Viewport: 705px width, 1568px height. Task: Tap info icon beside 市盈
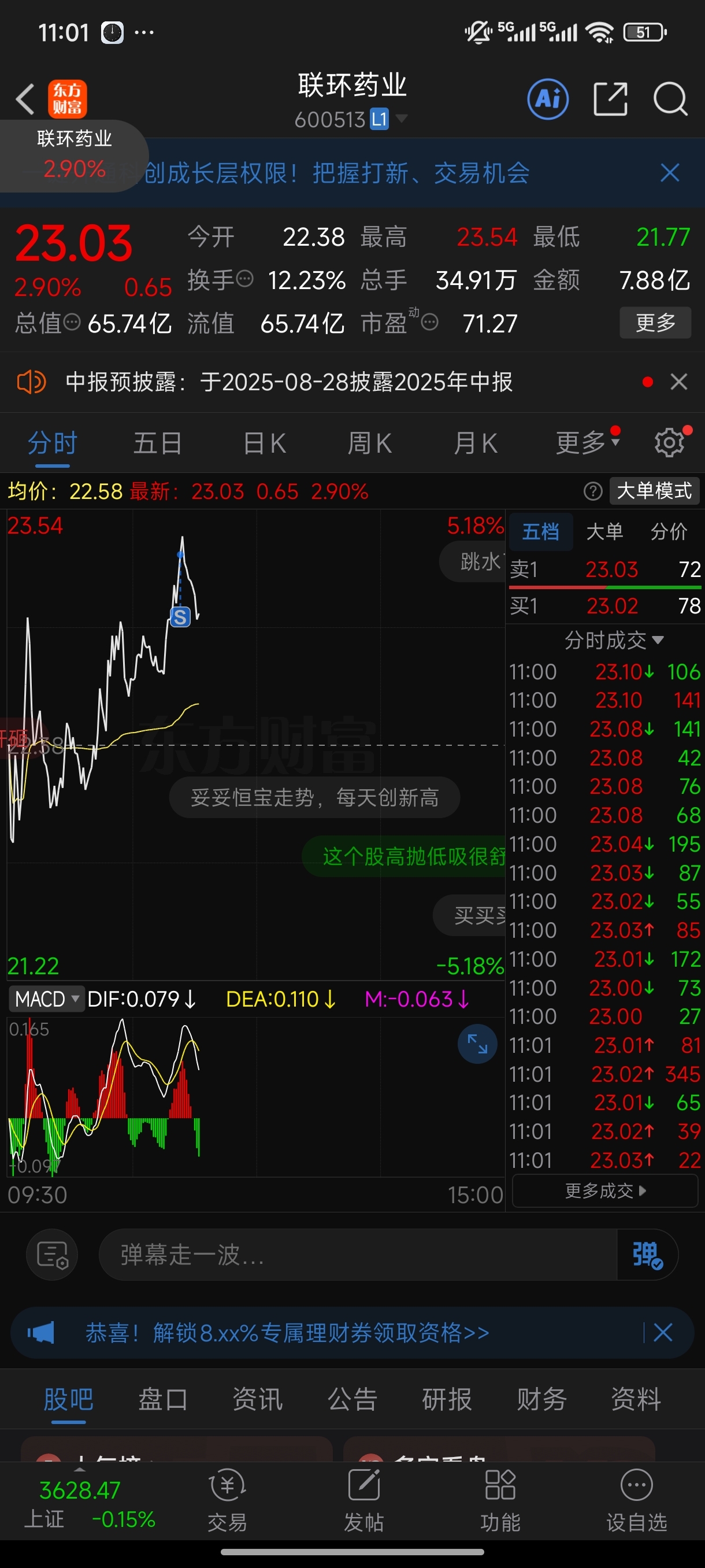429,323
